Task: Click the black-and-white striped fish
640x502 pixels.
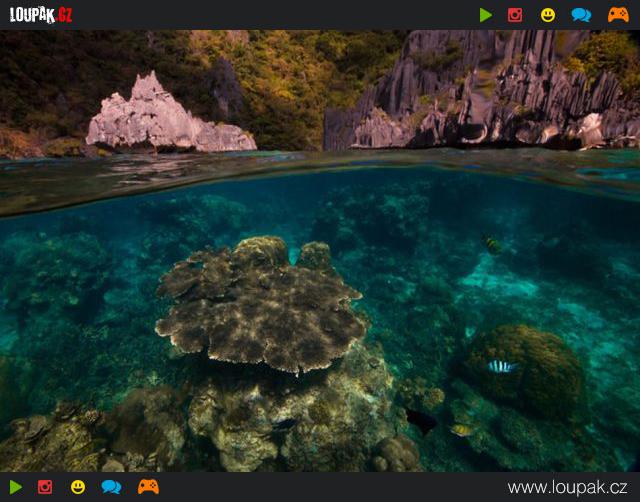Action: click(499, 366)
